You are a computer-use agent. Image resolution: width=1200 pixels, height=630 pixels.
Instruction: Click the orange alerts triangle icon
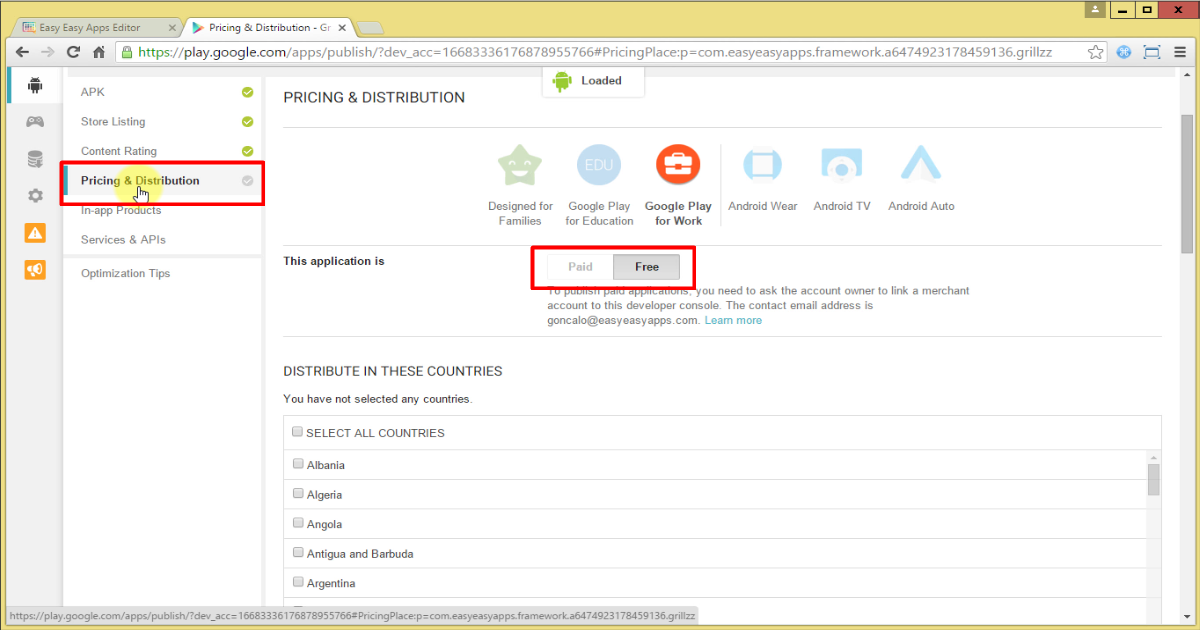[34, 232]
